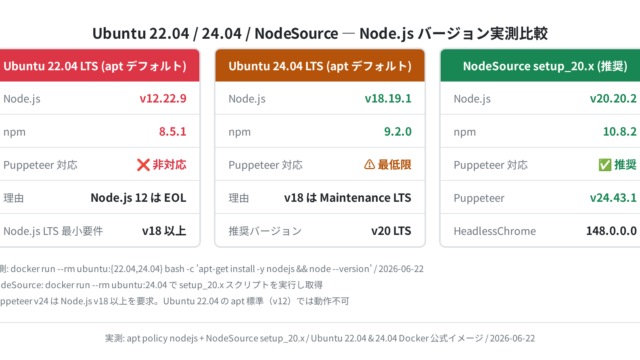Click the page title about Node.js バージョン実測比較
640x360 pixels.
click(x=320, y=33)
